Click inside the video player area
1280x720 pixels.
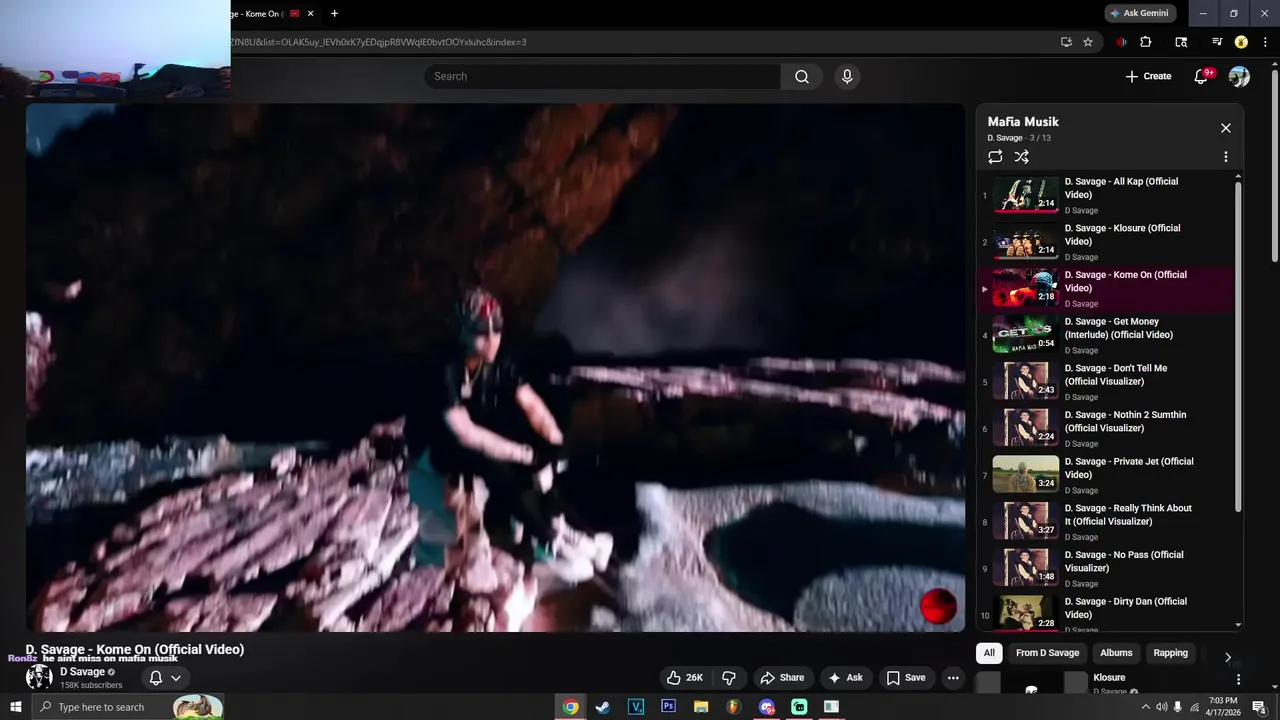pos(495,367)
